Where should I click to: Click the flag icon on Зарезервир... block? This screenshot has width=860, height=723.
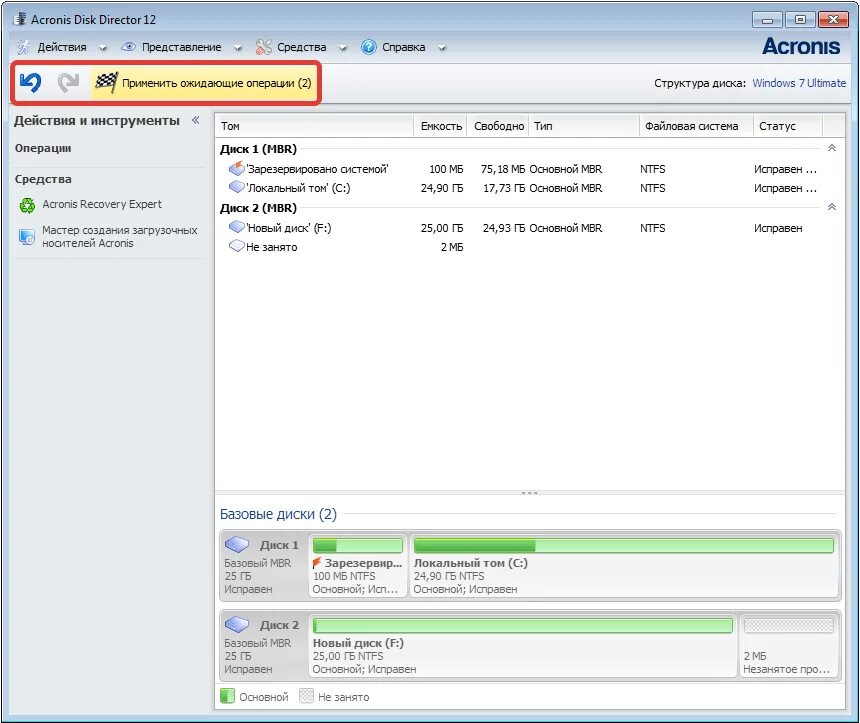pos(316,563)
